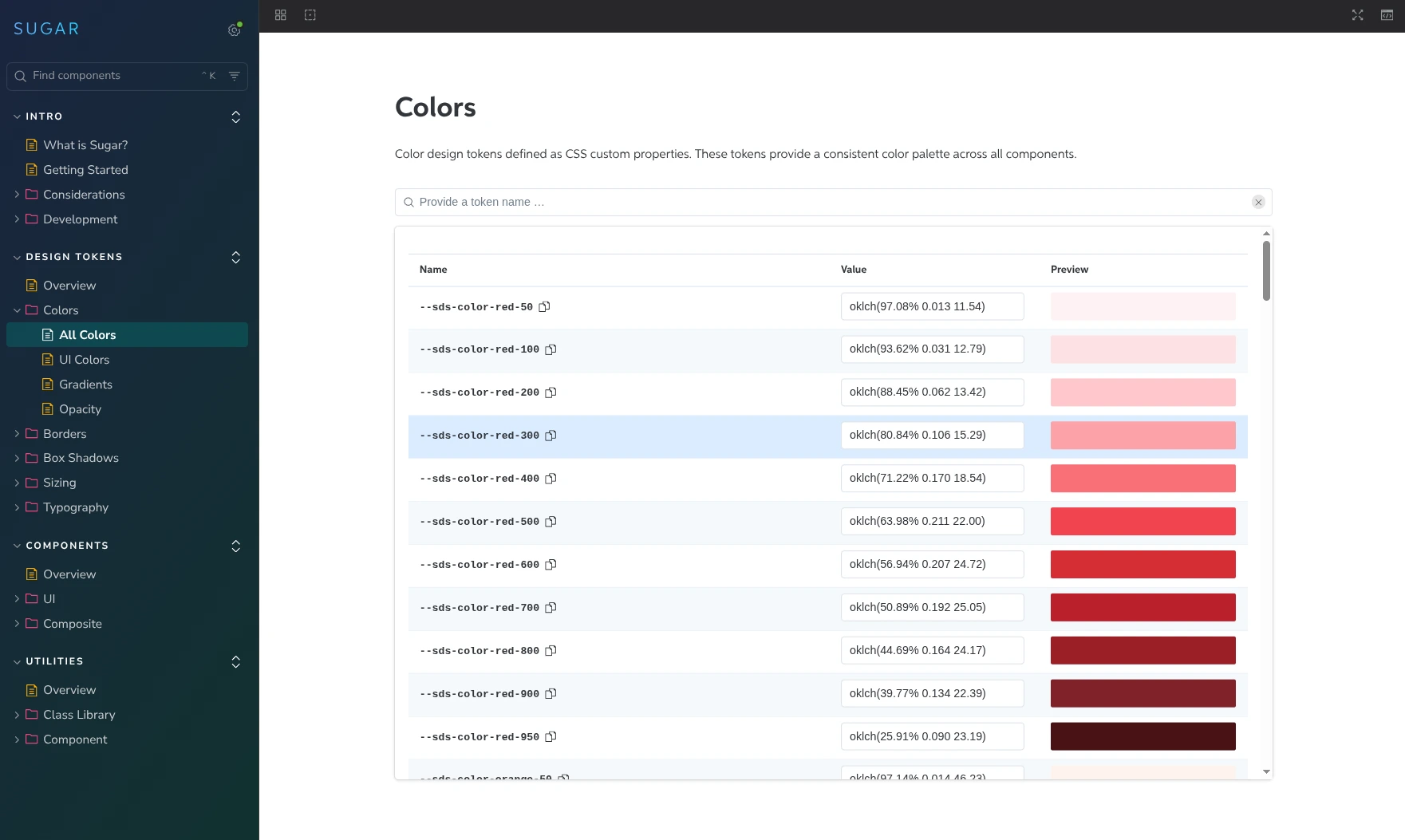Enter fullscreen with the expand icon
Image resolution: width=1405 pixels, height=840 pixels.
pos(1357,15)
